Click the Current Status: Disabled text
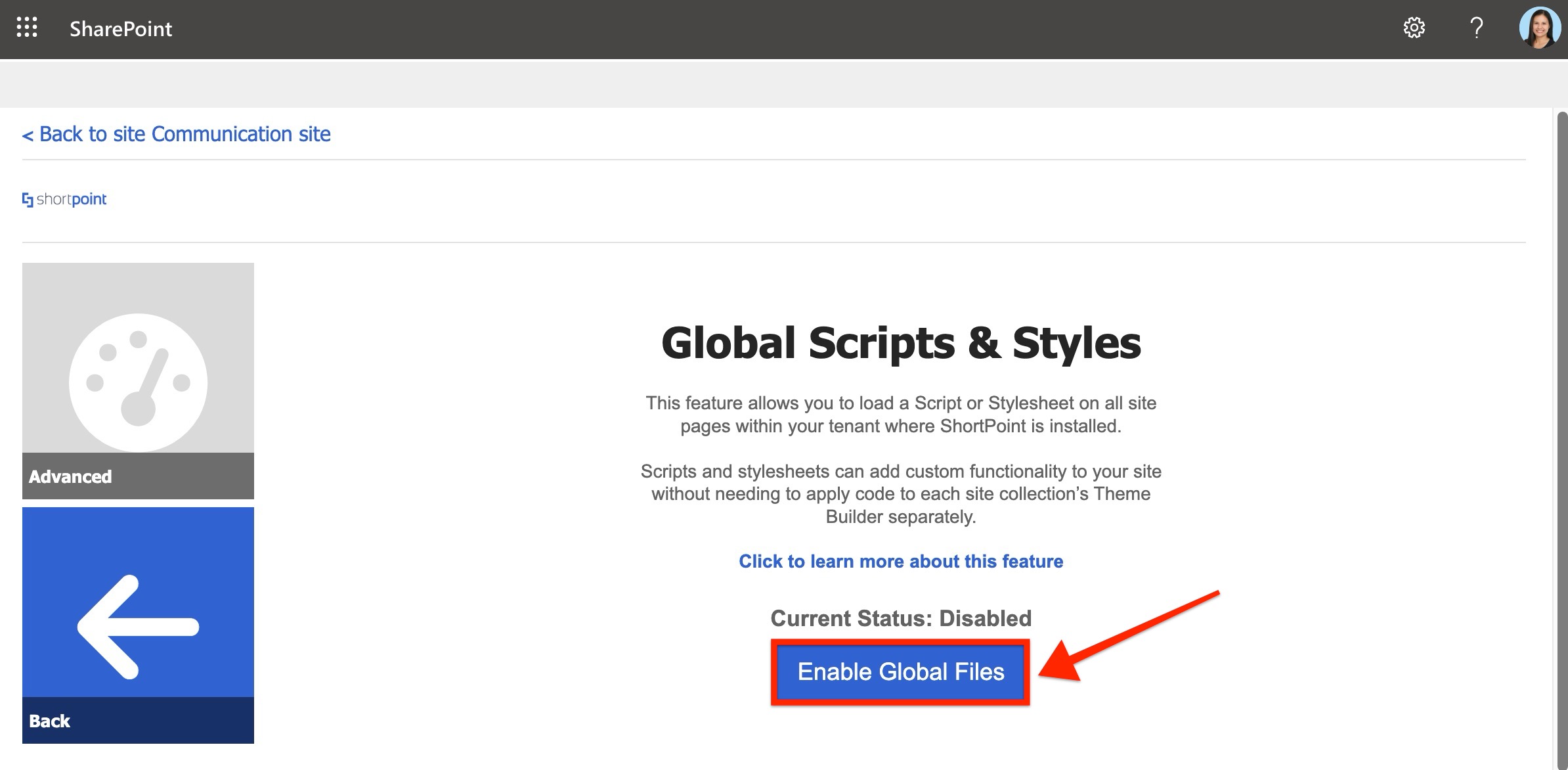This screenshot has height=770, width=1568. coord(900,618)
